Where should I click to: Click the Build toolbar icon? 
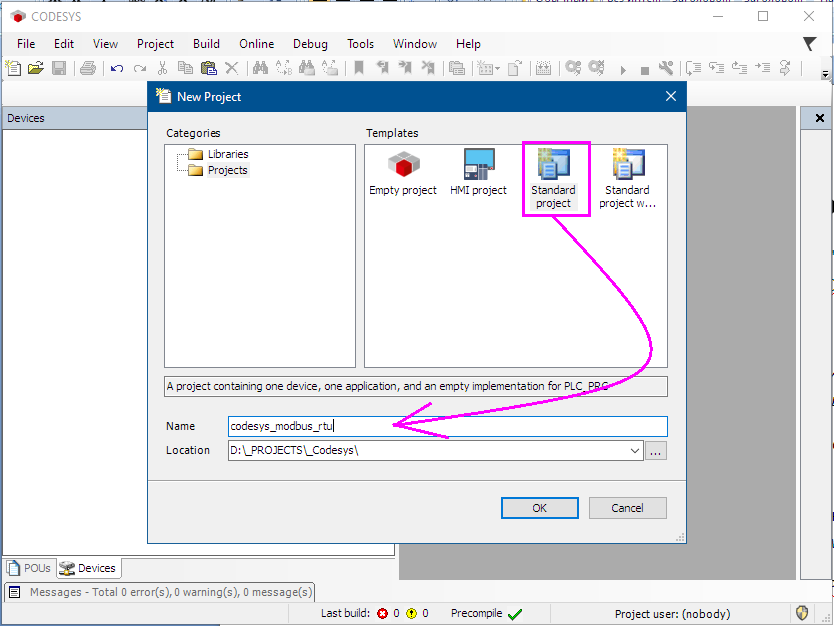point(543,68)
